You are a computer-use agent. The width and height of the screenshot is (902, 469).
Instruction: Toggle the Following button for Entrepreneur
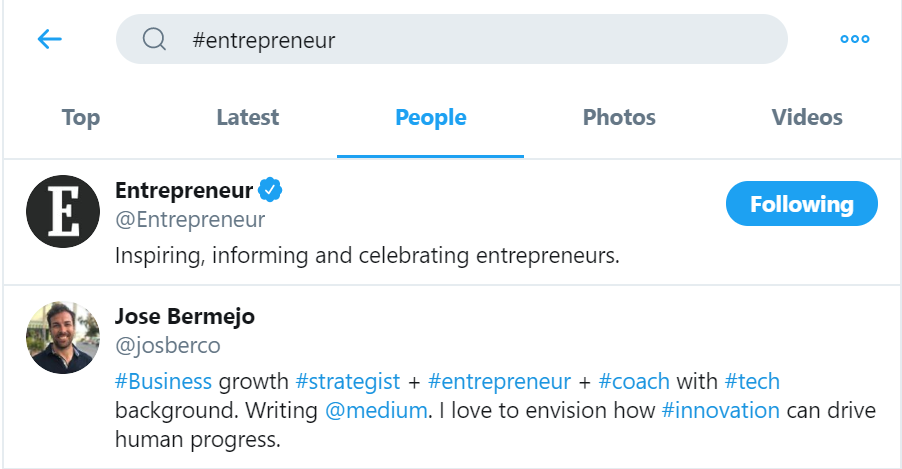(801, 204)
